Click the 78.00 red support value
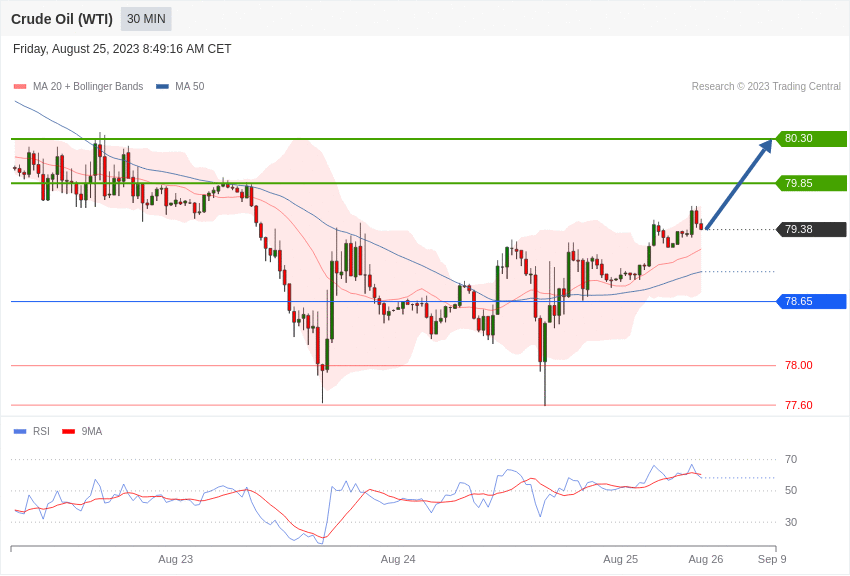The image size is (850, 576). (799, 365)
